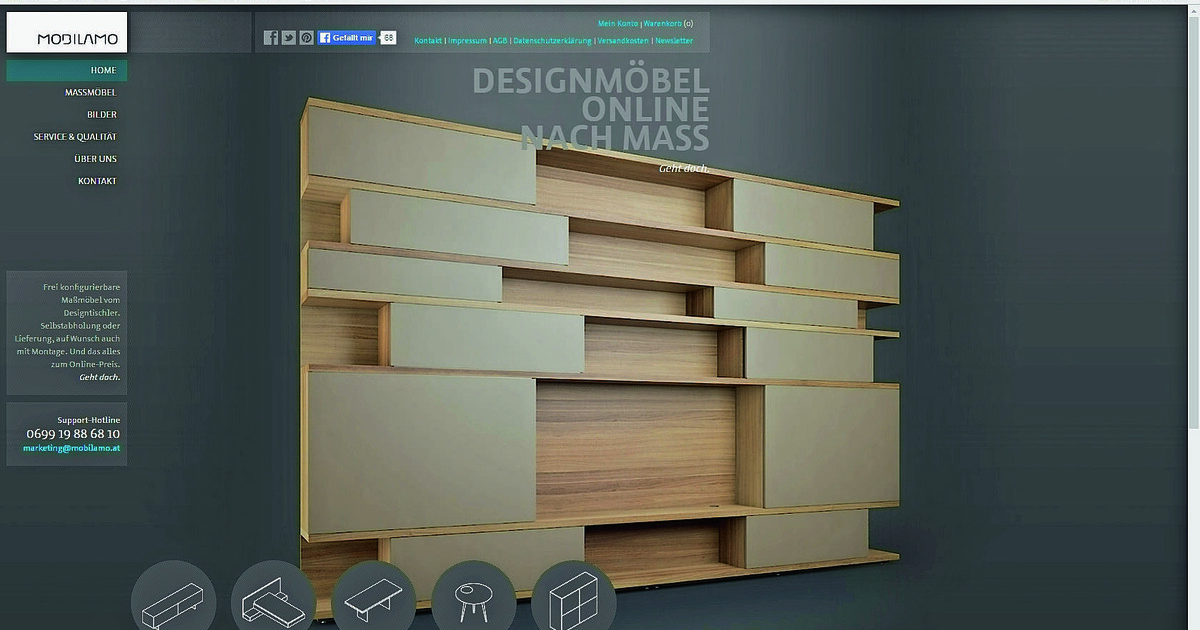Choose the bed furniture icon
1200x630 pixels.
[x=273, y=600]
